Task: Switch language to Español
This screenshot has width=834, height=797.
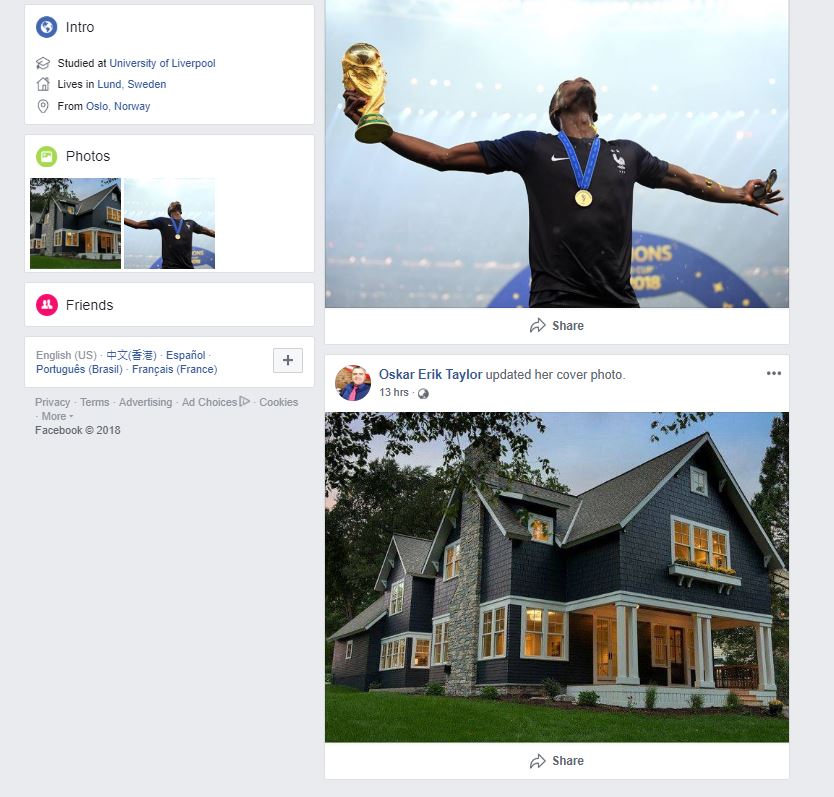Action: 186,355
